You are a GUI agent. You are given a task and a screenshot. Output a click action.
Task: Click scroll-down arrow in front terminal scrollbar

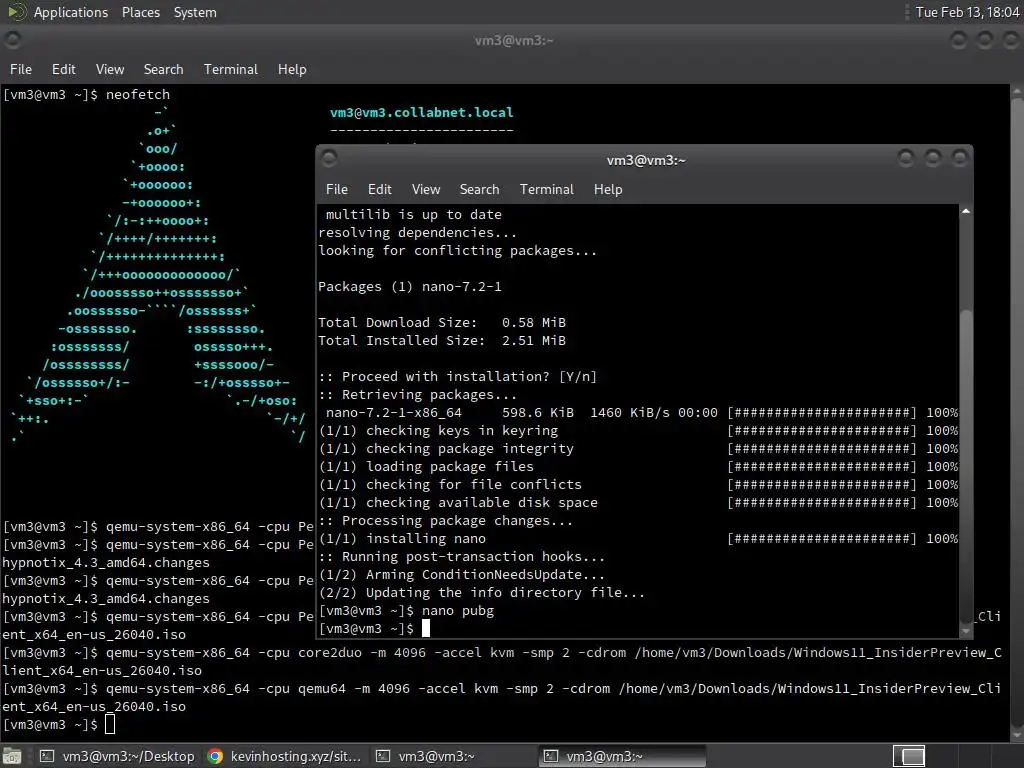966,631
